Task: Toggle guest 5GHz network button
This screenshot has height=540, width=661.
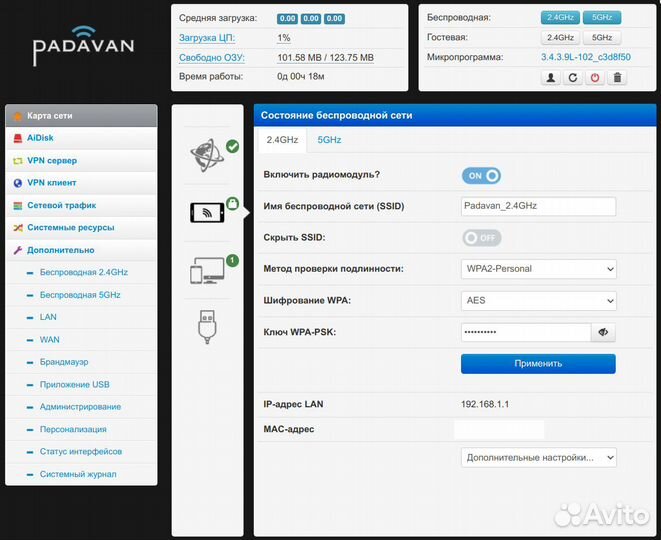Action: pyautogui.click(x=602, y=38)
